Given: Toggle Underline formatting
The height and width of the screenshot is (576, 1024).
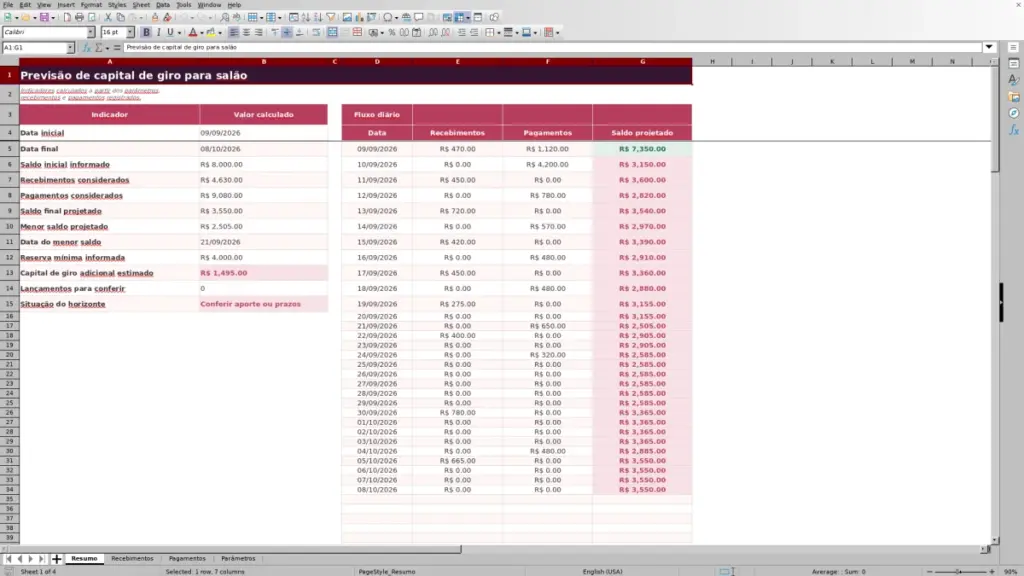Looking at the screenshot, I should point(170,32).
